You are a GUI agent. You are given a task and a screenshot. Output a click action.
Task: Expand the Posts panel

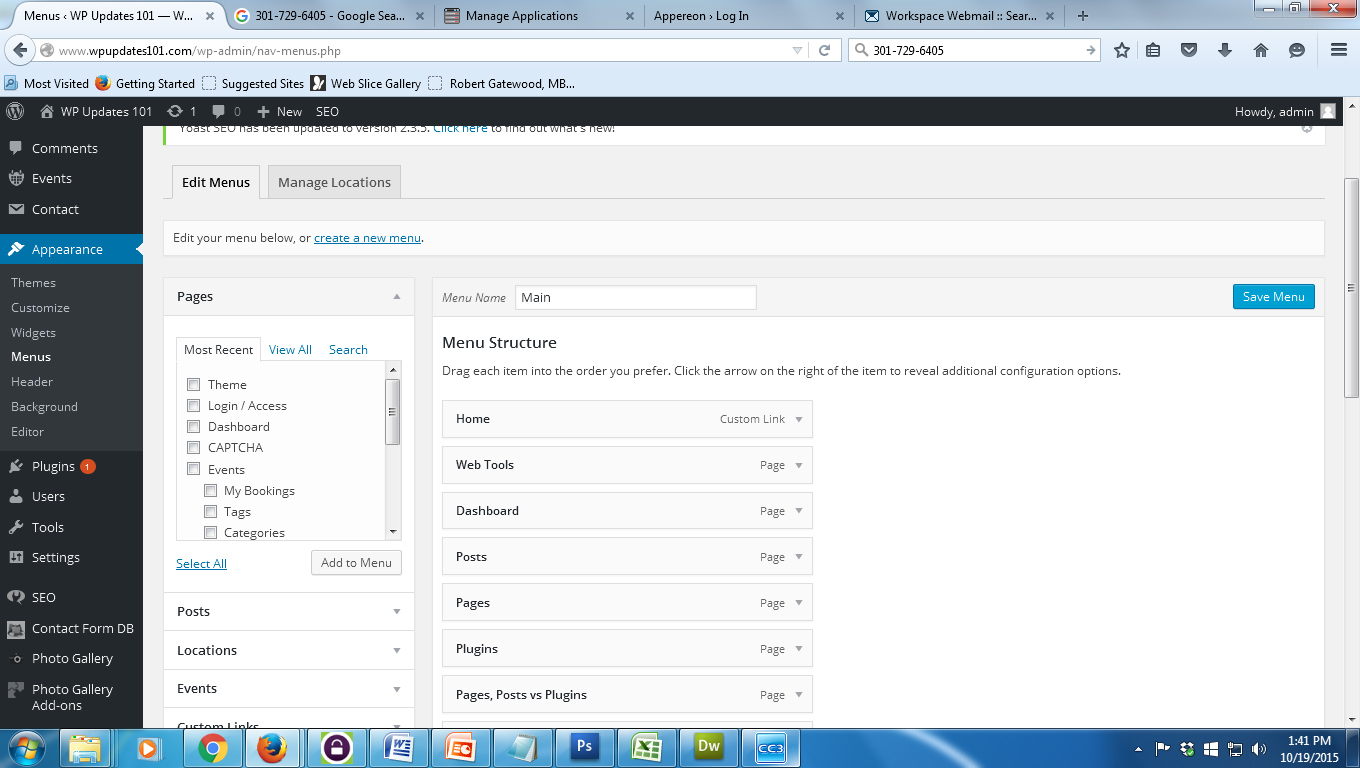coord(288,611)
